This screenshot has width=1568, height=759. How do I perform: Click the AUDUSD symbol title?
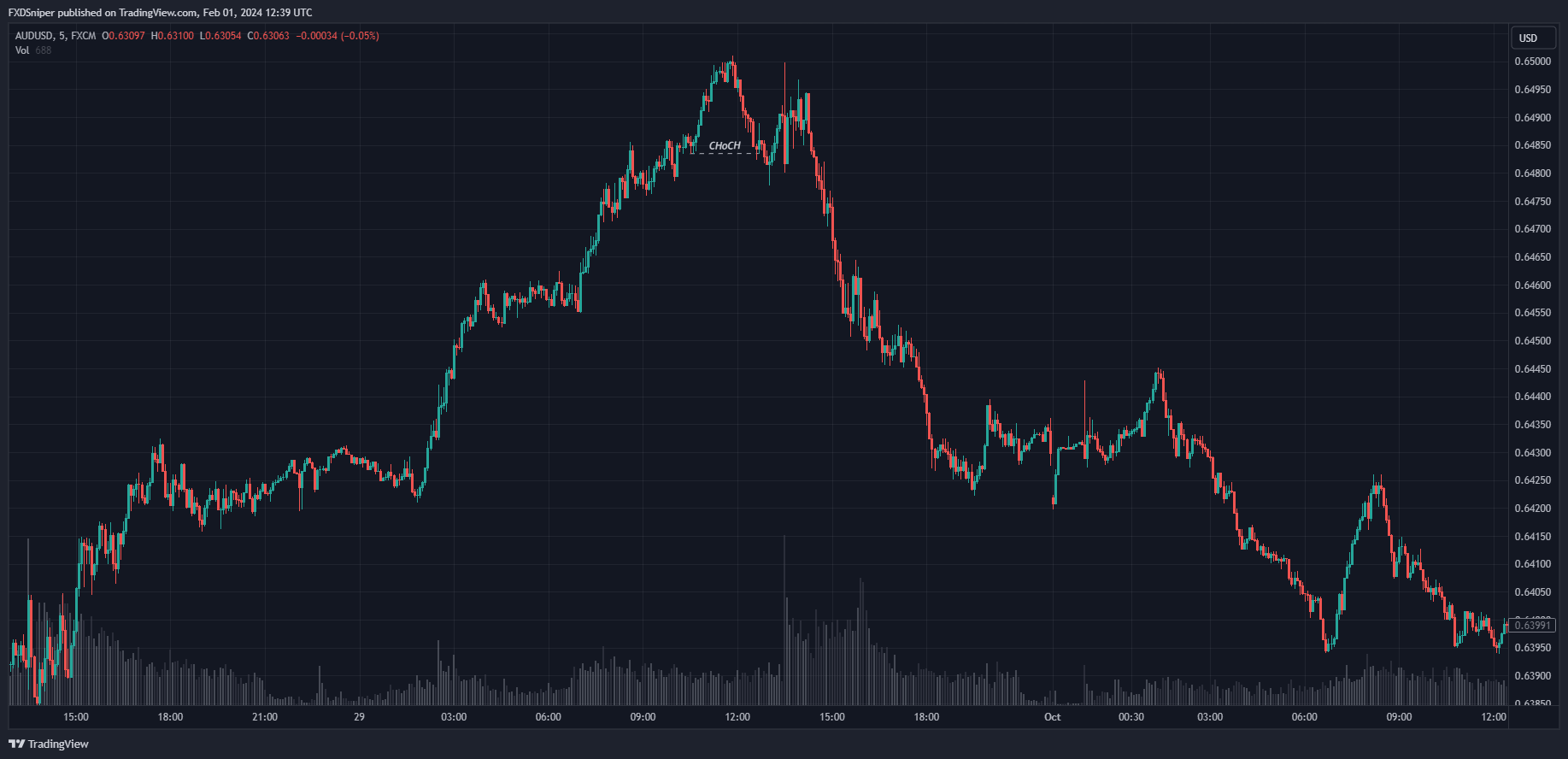[x=34, y=36]
